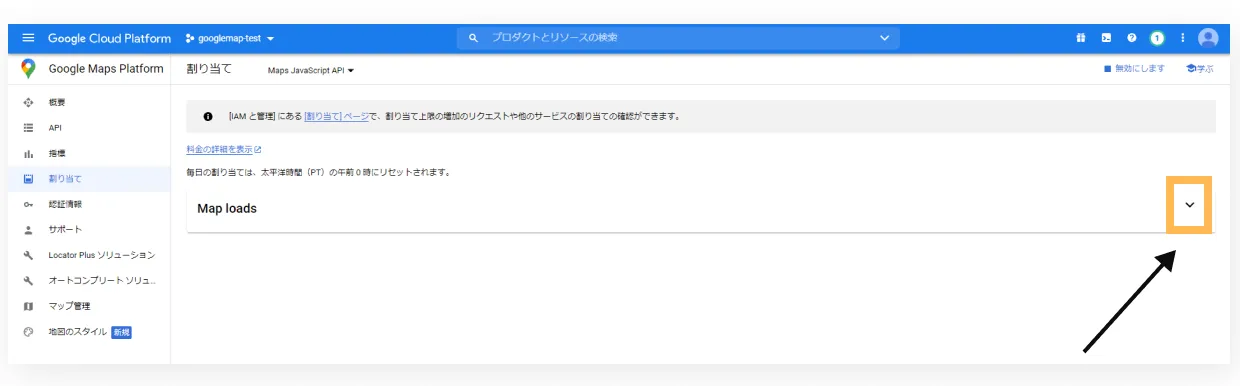
Task: Click the Google Maps Platform pin logo
Action: [x=28, y=69]
